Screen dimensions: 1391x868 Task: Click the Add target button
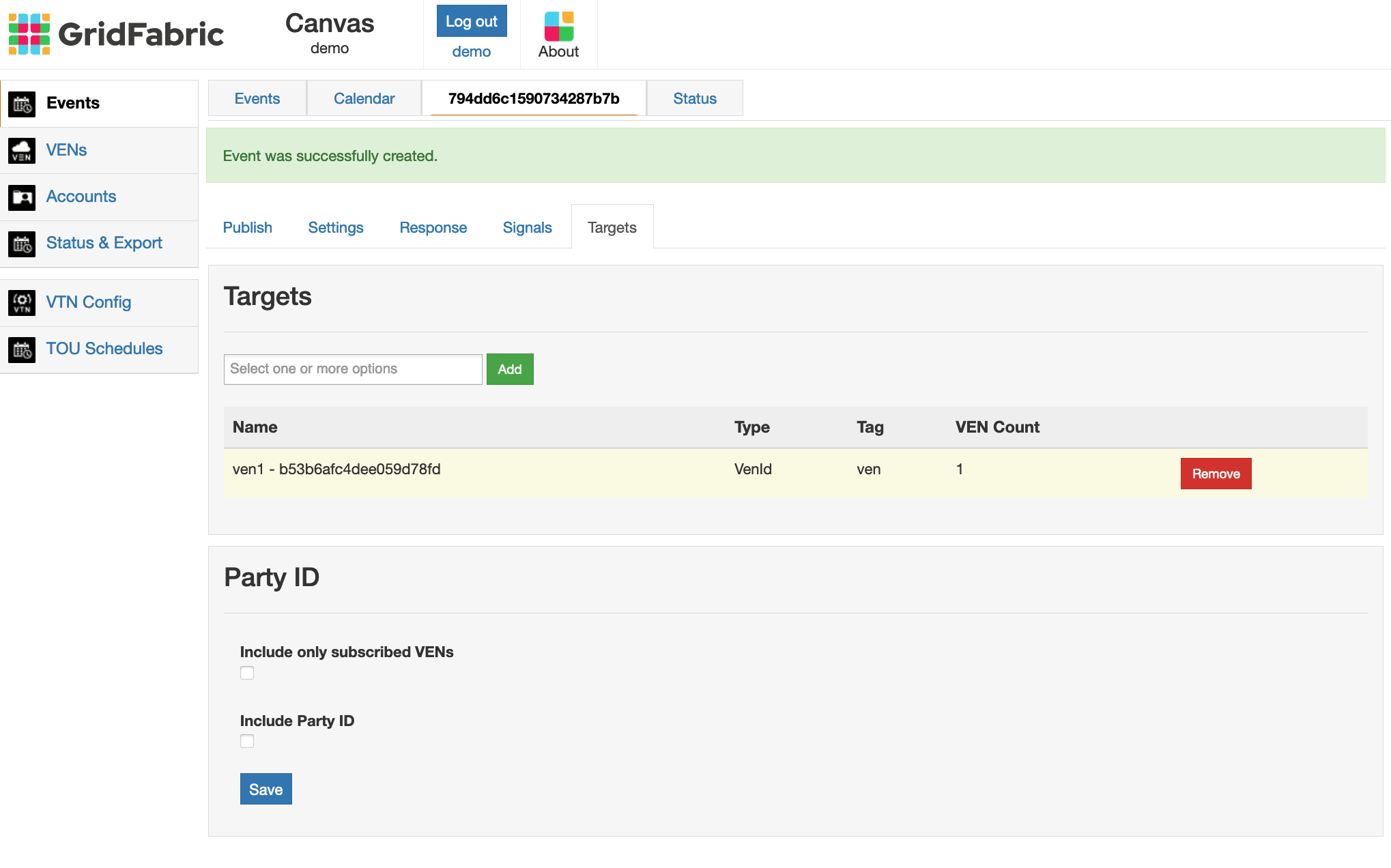[x=510, y=369]
